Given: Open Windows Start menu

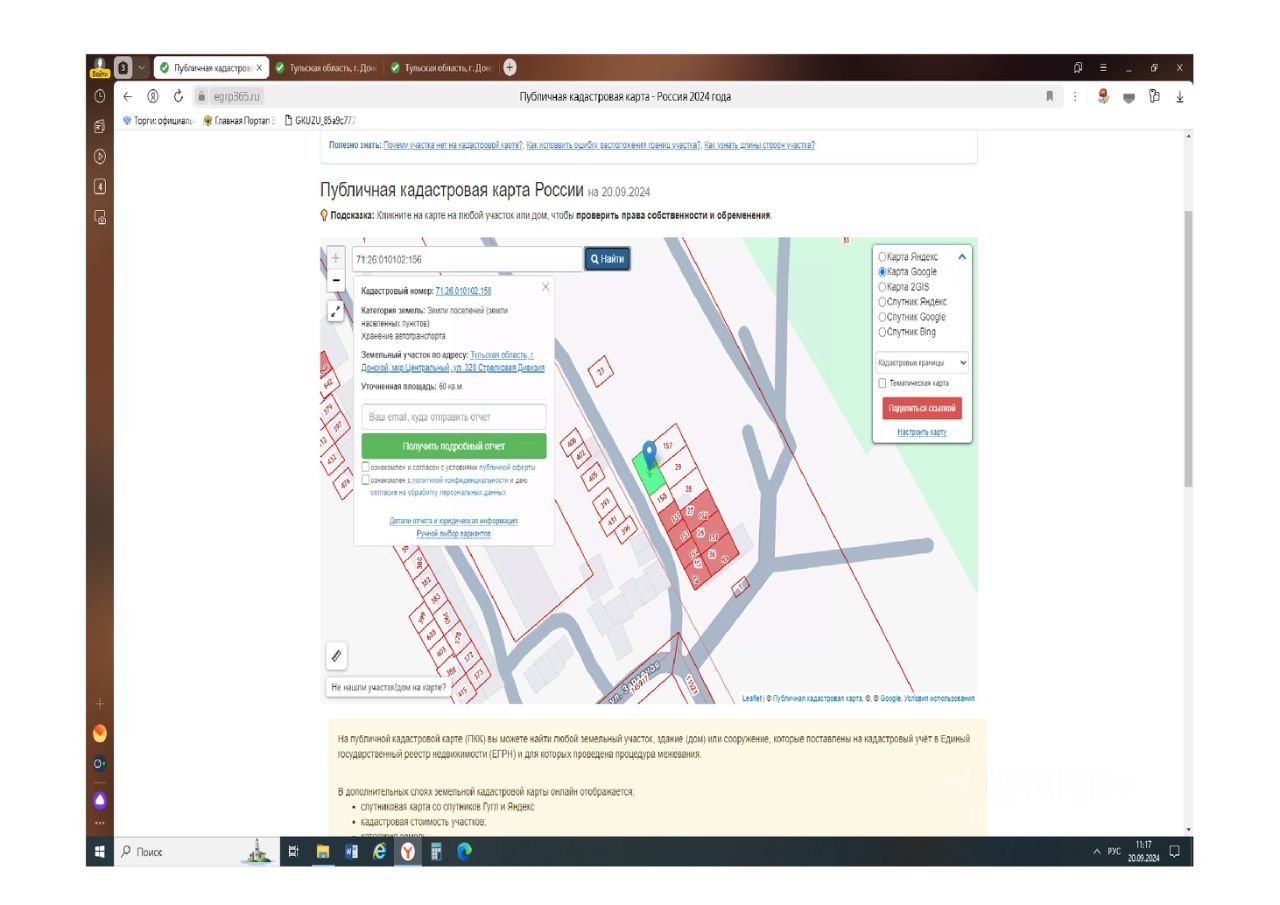Looking at the screenshot, I should click(x=99, y=852).
